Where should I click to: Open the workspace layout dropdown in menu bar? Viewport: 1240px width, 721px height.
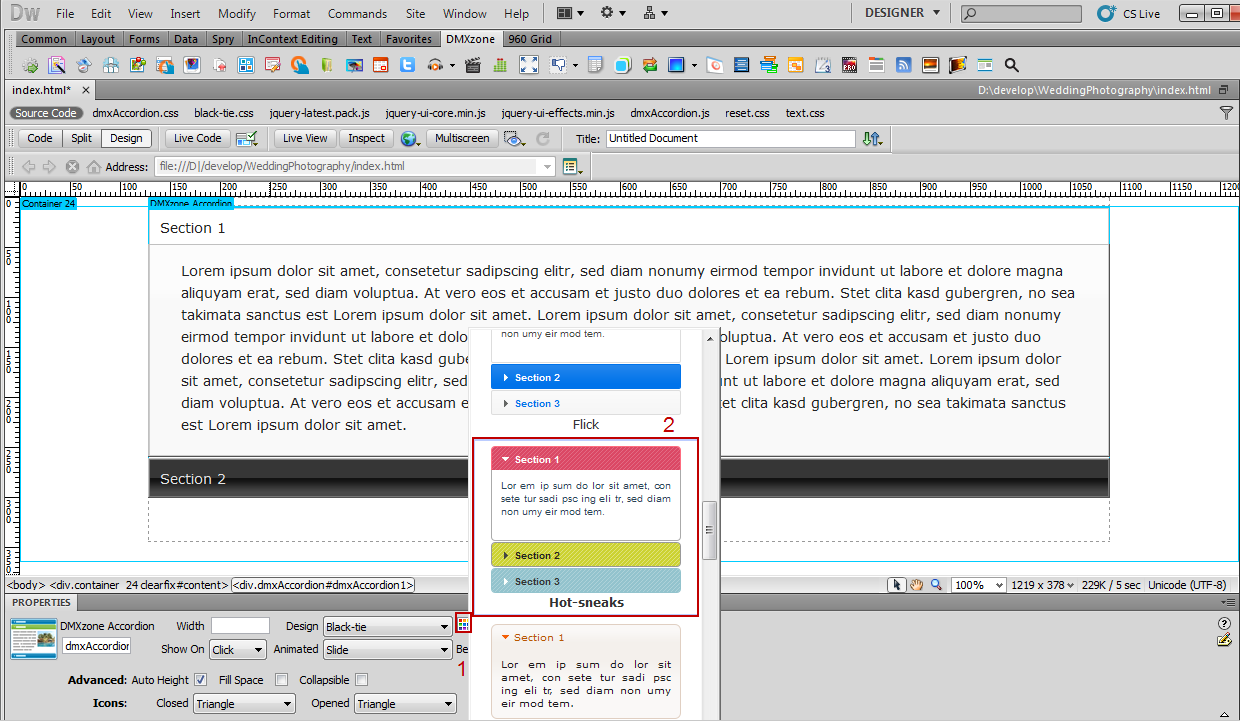tap(570, 13)
